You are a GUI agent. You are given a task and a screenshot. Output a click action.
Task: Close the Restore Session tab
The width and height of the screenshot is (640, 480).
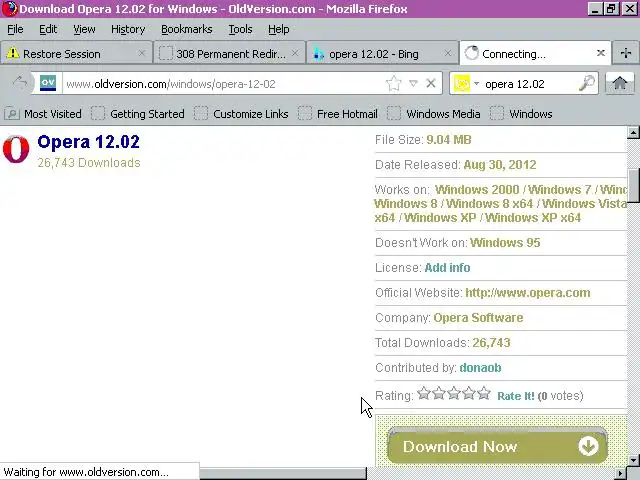(x=142, y=53)
